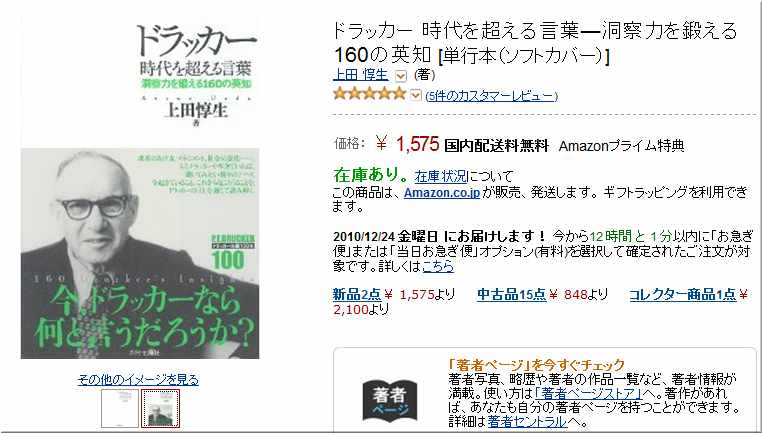Viewport: 762px width, 433px height.
Task: Click the five-star rating icons
Action: click(x=369, y=94)
